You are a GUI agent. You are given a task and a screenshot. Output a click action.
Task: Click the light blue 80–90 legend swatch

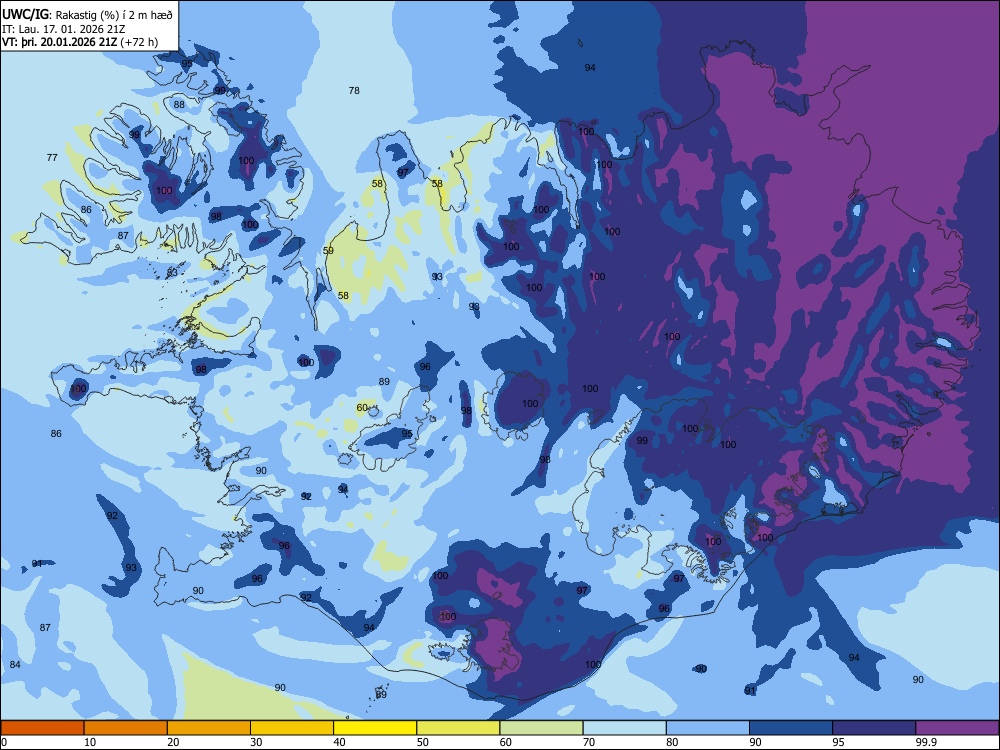(x=708, y=728)
